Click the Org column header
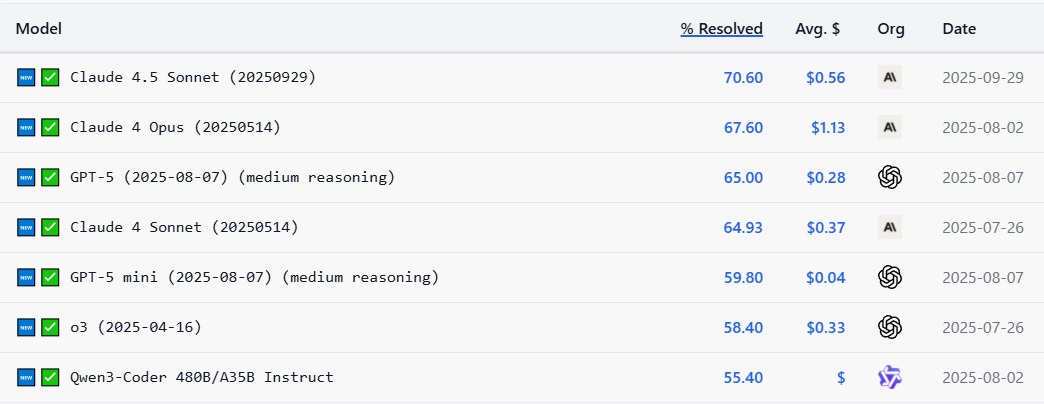Viewport: 1044px width, 404px height. coord(890,29)
